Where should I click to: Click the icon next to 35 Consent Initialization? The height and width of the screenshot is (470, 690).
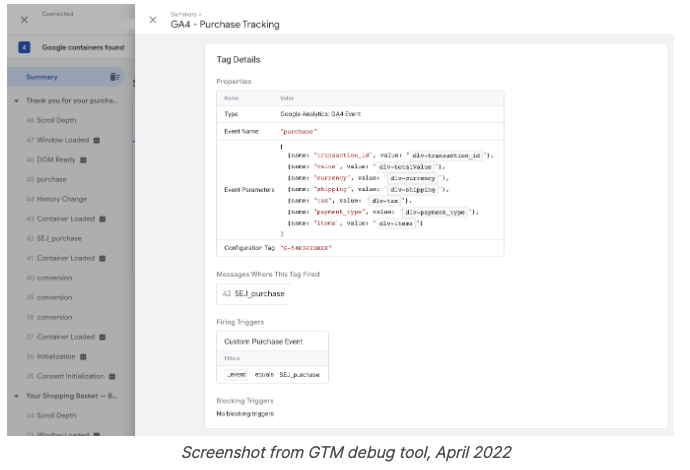point(112,377)
